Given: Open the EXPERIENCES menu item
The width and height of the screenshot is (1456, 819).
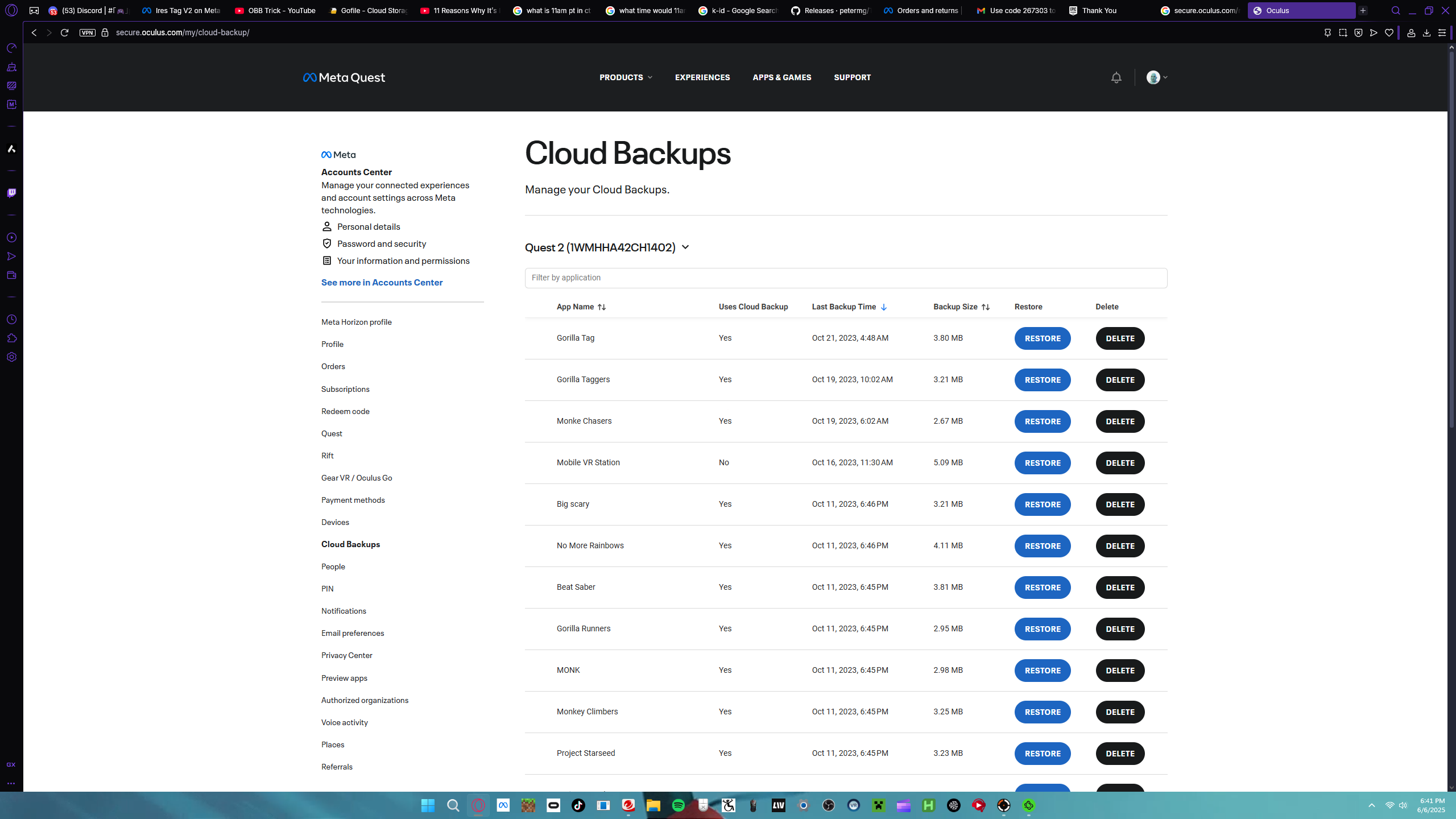Looking at the screenshot, I should click(x=702, y=77).
